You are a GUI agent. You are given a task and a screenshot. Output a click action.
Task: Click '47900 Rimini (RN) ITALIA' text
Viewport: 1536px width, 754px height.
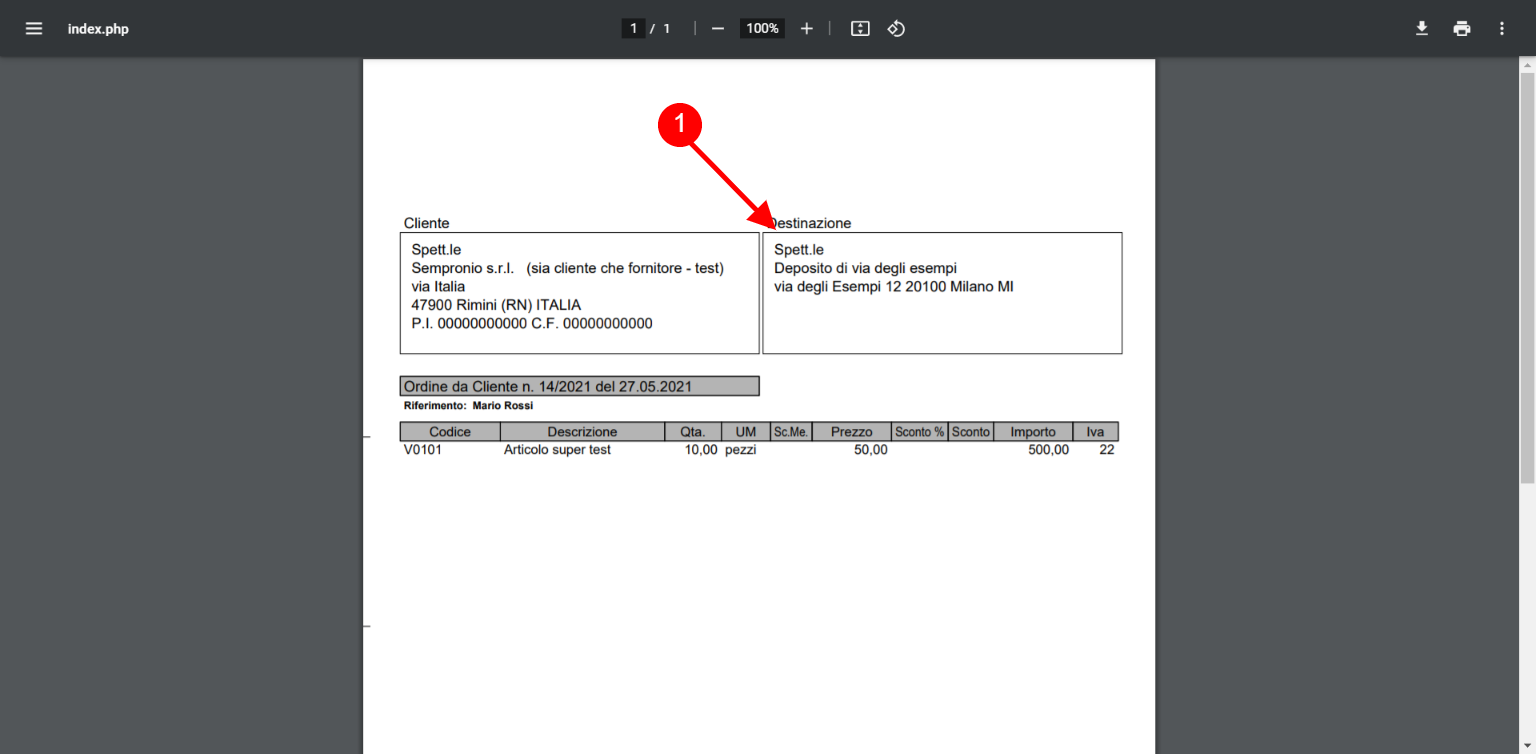point(496,305)
